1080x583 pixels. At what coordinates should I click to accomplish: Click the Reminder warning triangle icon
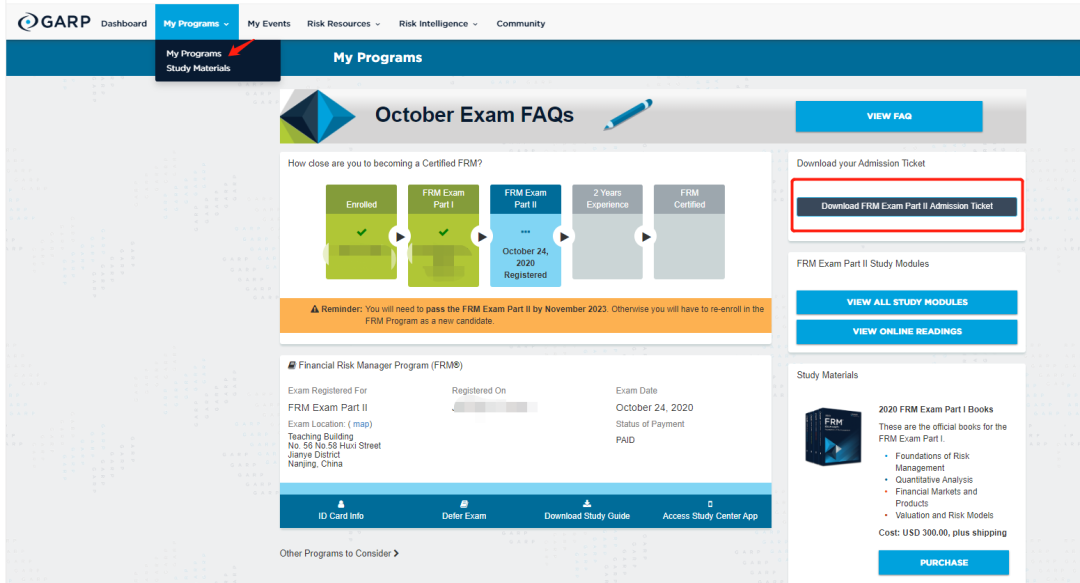pyautogui.click(x=315, y=309)
